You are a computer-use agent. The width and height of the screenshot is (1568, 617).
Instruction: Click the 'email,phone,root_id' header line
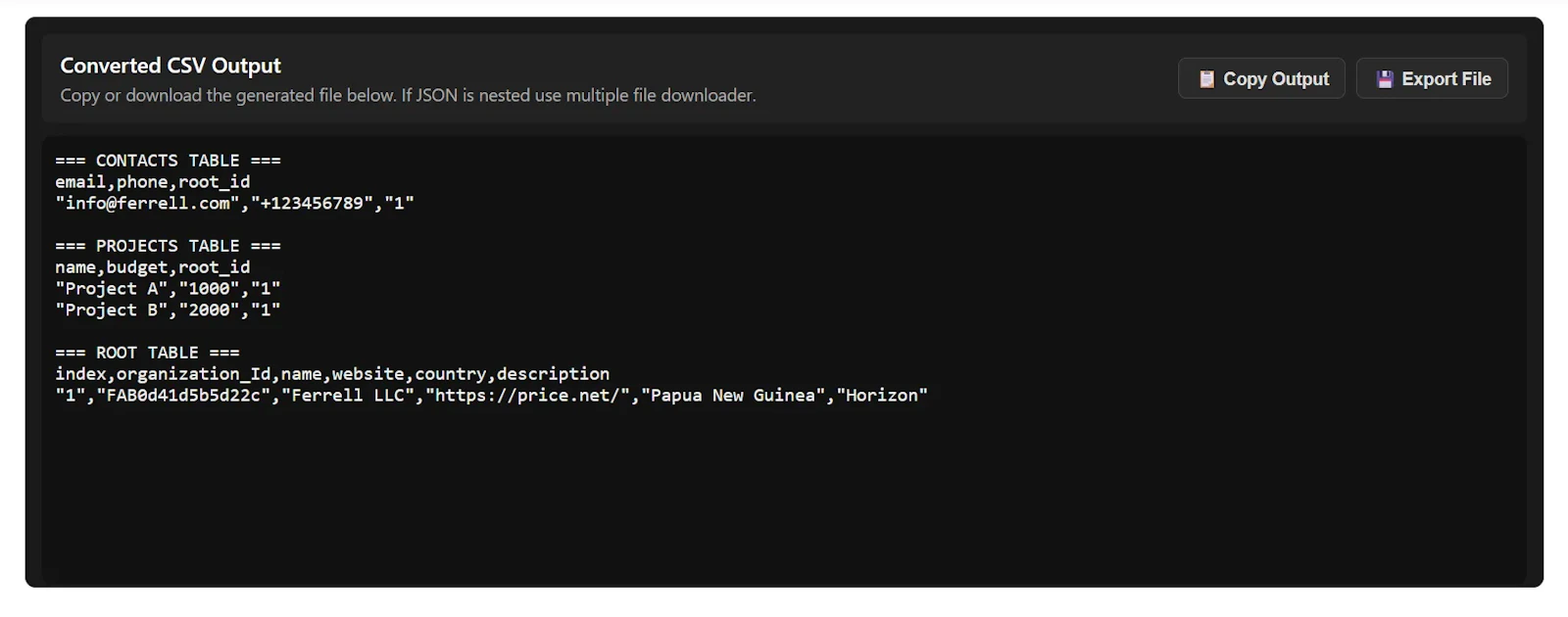pyautogui.click(x=153, y=181)
